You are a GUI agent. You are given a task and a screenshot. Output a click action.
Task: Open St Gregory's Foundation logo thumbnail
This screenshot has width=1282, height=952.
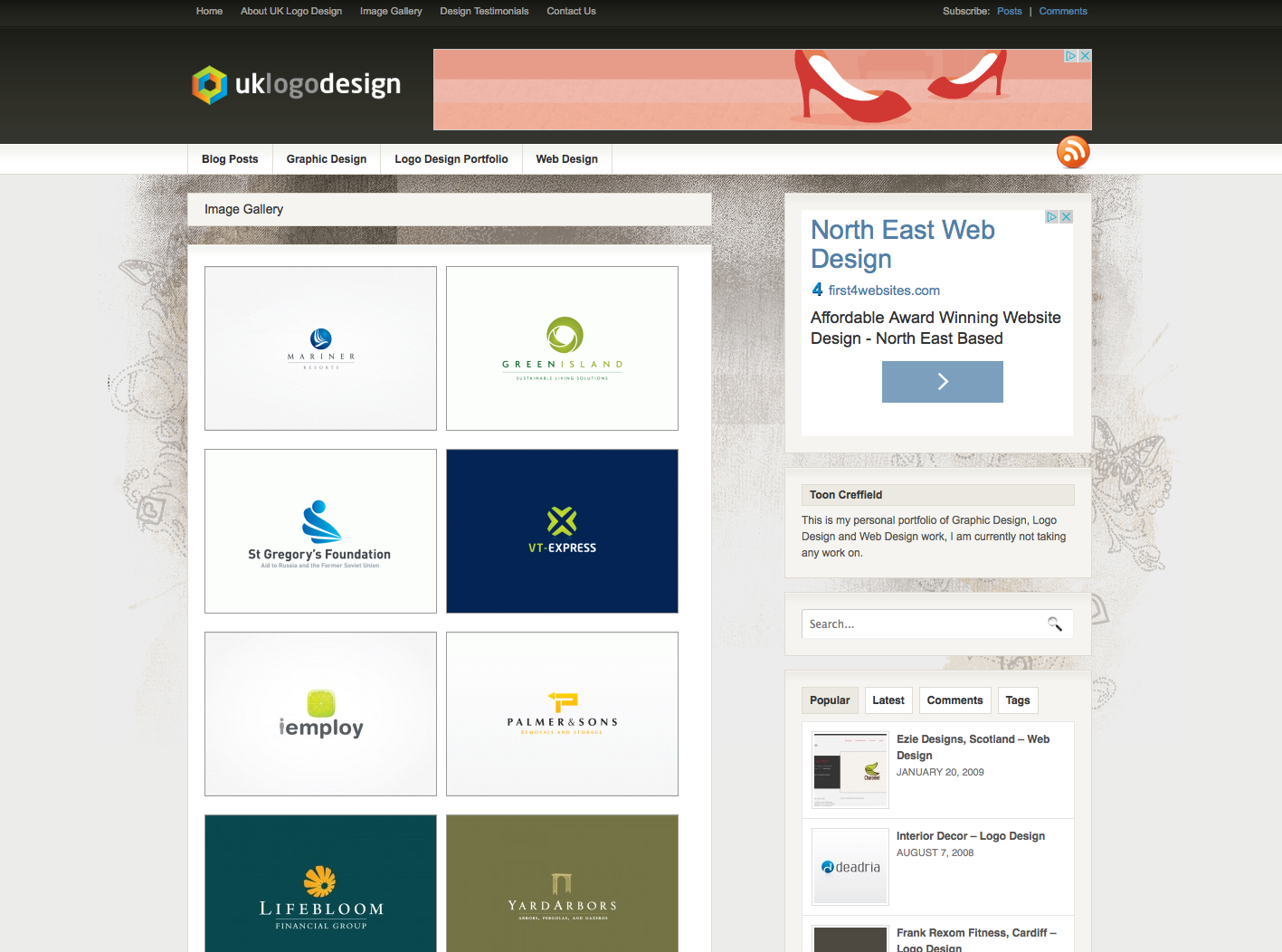320,531
